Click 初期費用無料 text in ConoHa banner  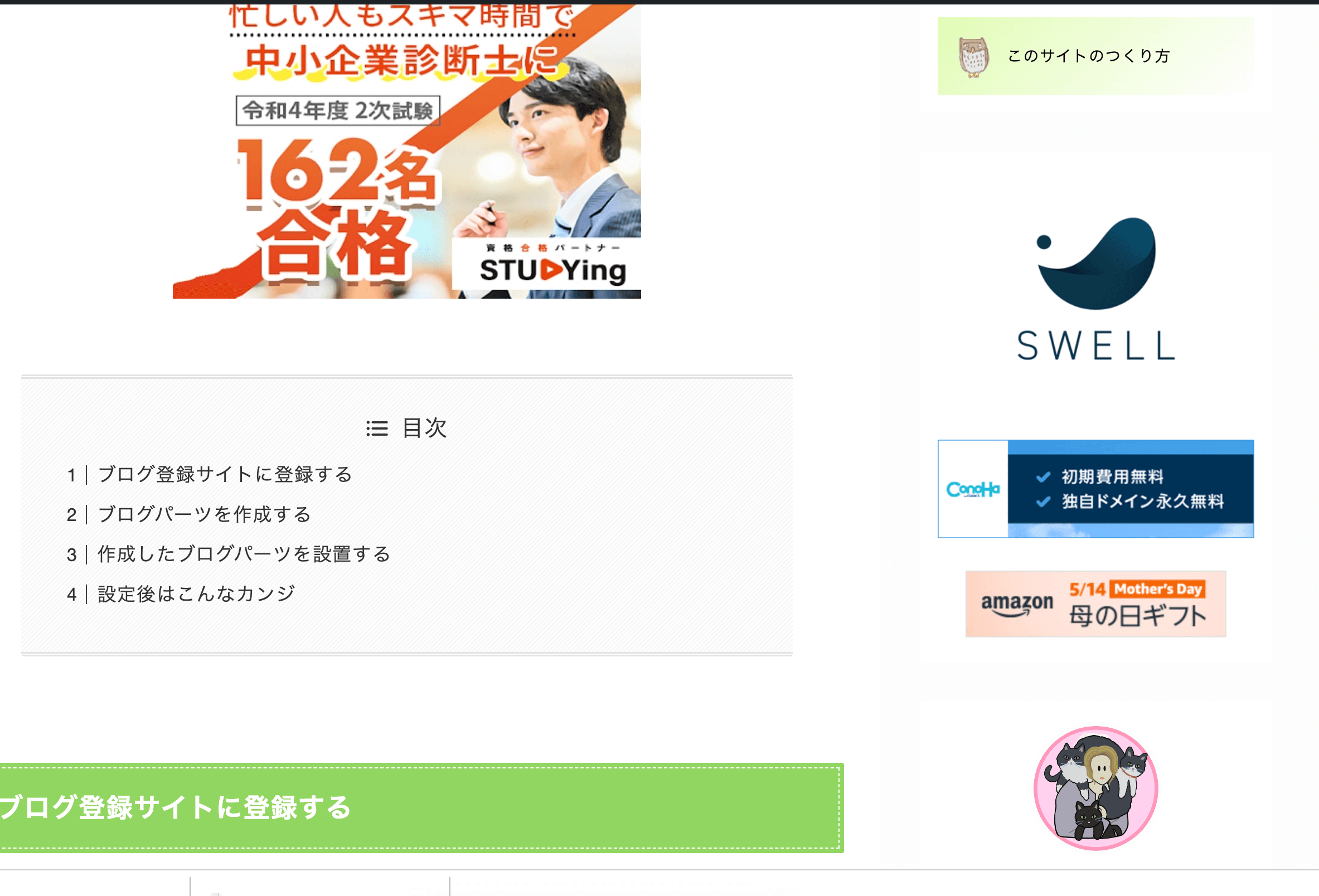(1112, 476)
